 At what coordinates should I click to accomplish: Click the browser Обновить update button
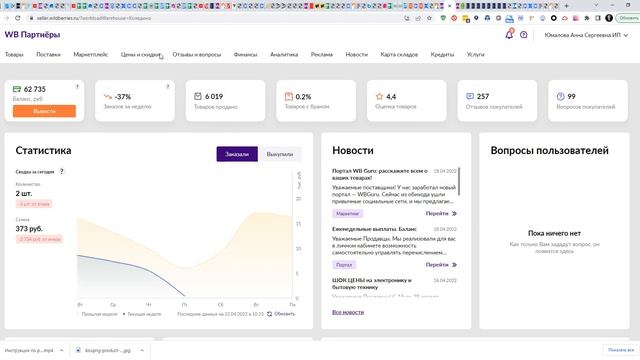coord(628,18)
